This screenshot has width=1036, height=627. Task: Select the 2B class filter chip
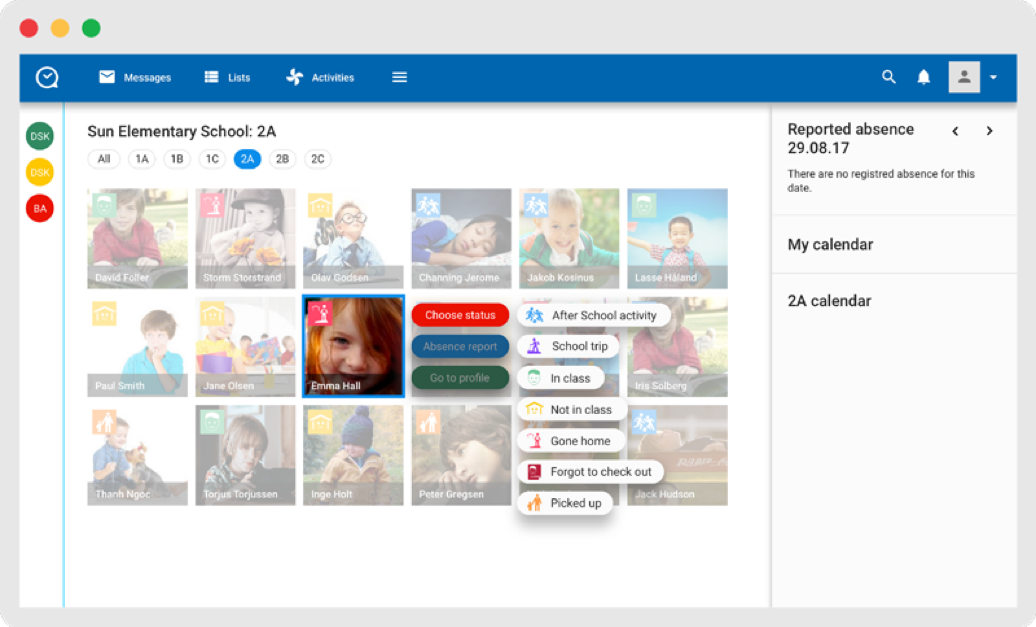[283, 159]
